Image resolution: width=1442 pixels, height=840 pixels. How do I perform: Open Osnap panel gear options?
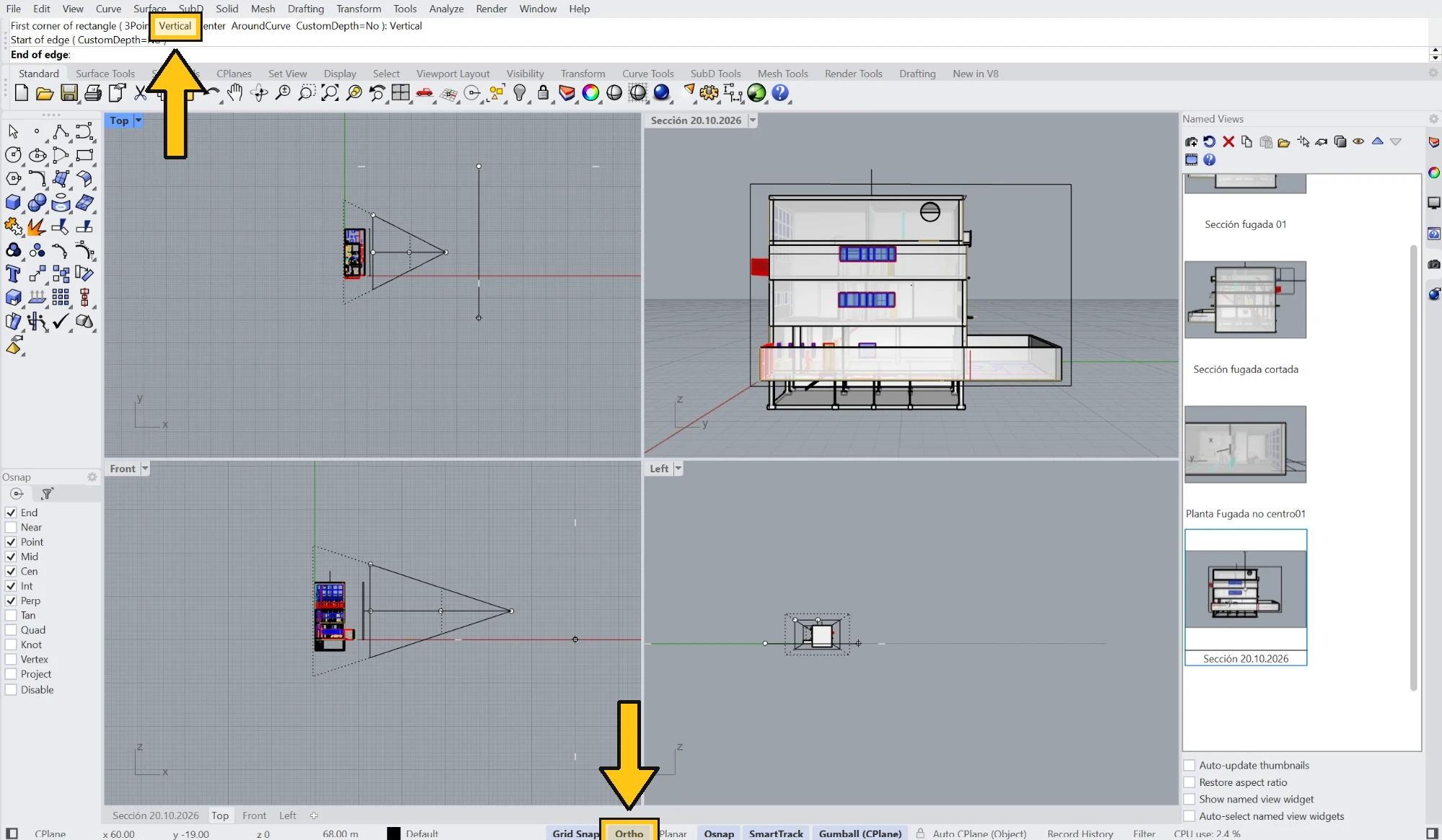[92, 477]
